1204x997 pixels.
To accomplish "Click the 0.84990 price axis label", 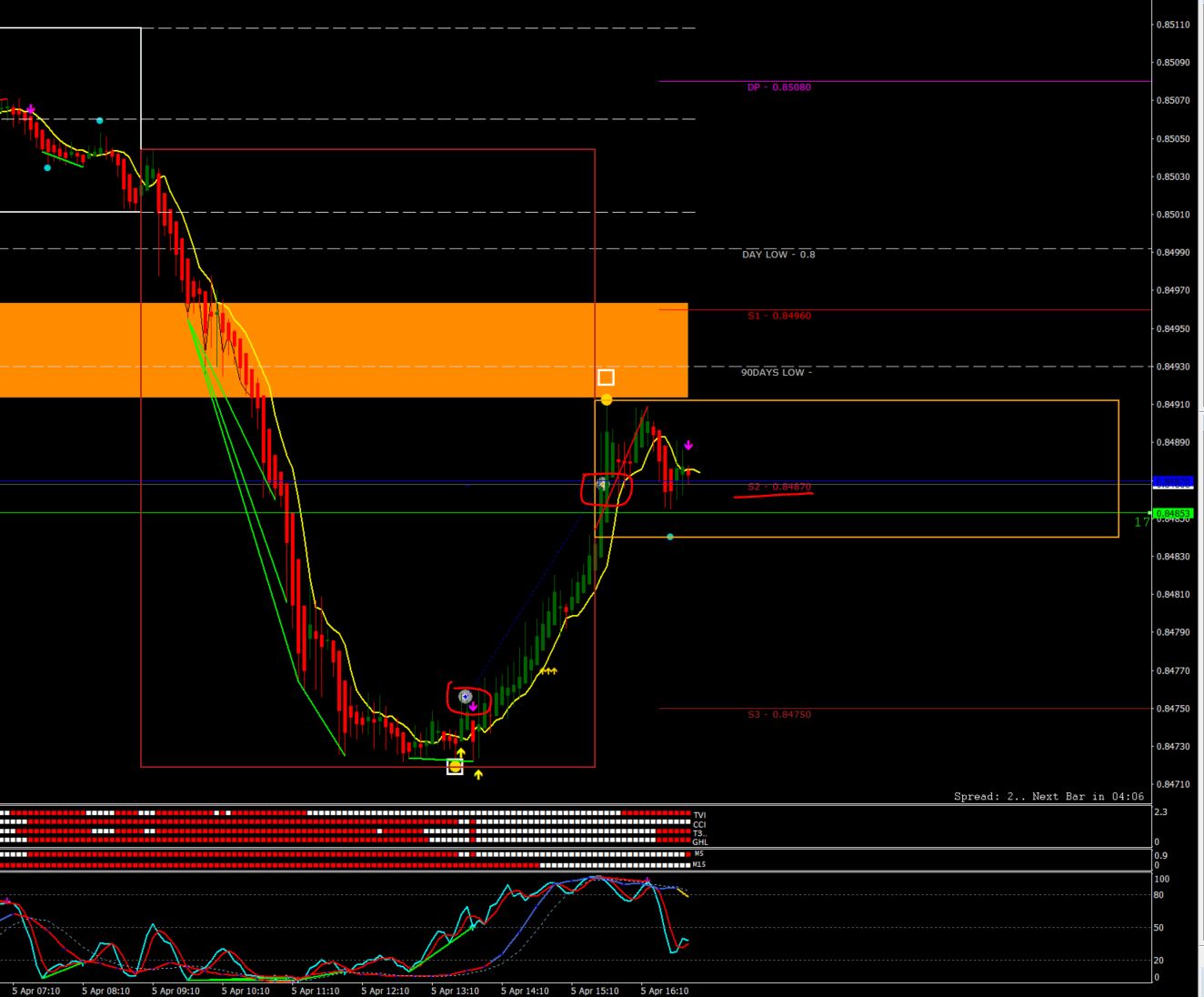I will click(x=1172, y=252).
